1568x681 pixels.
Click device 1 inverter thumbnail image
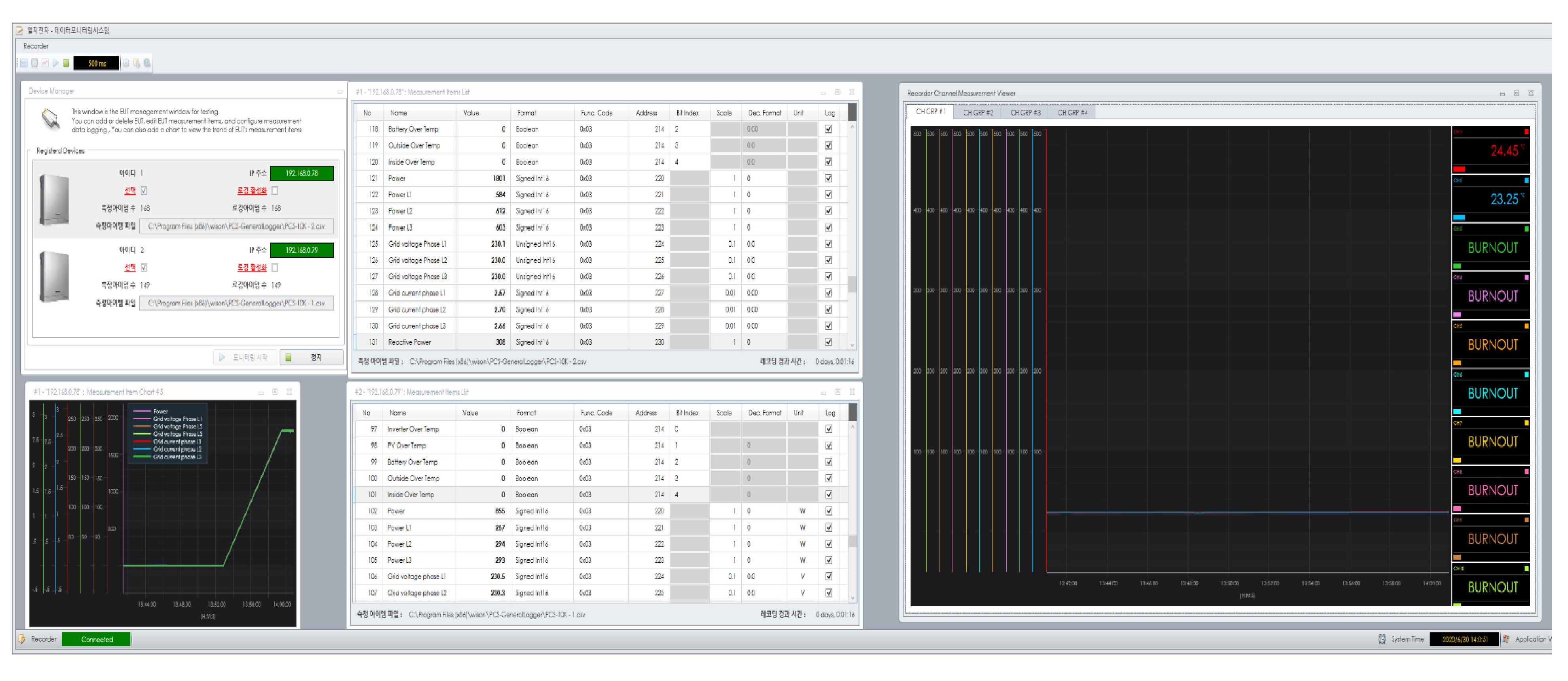(54, 199)
